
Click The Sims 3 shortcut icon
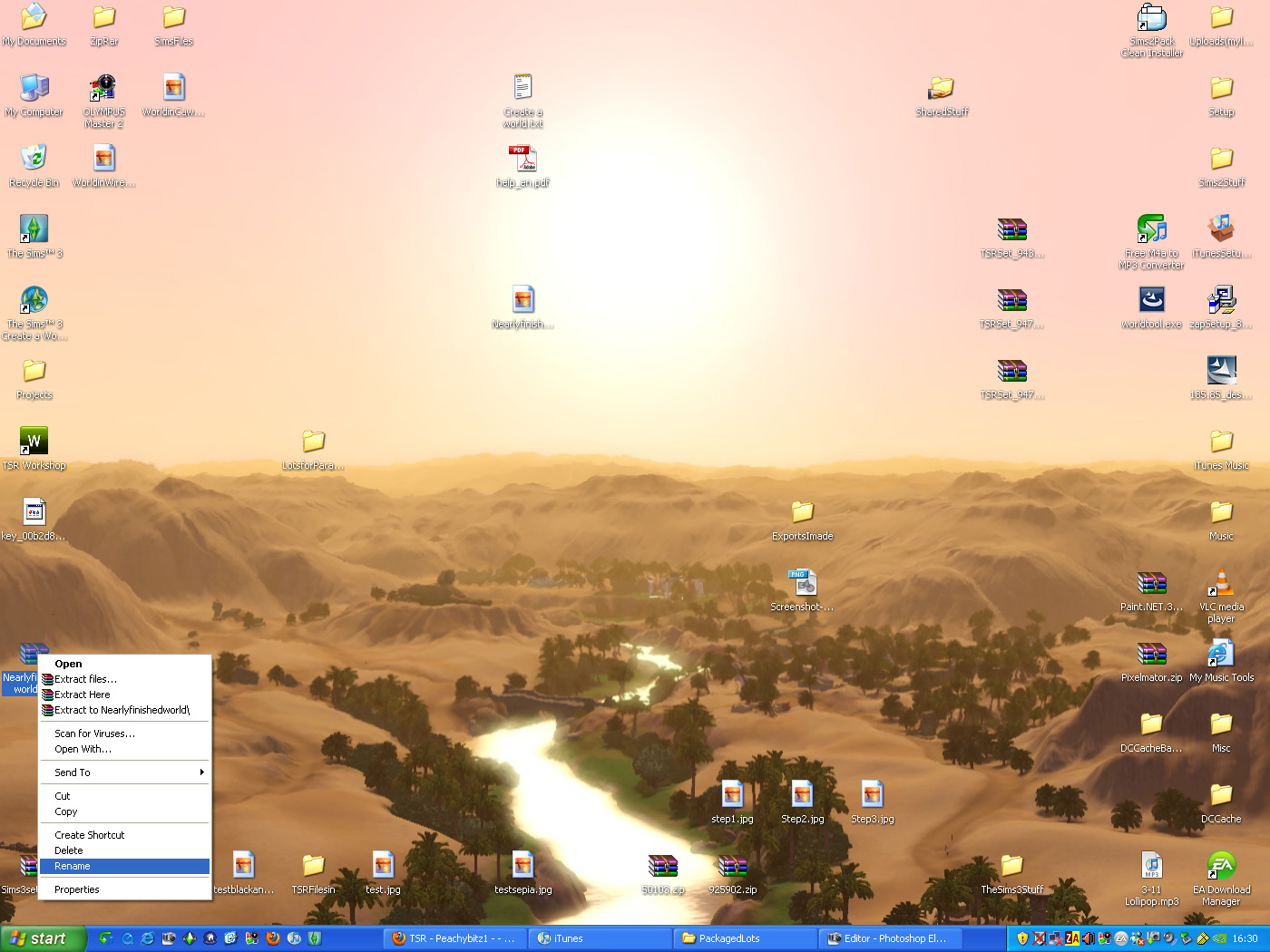(34, 229)
